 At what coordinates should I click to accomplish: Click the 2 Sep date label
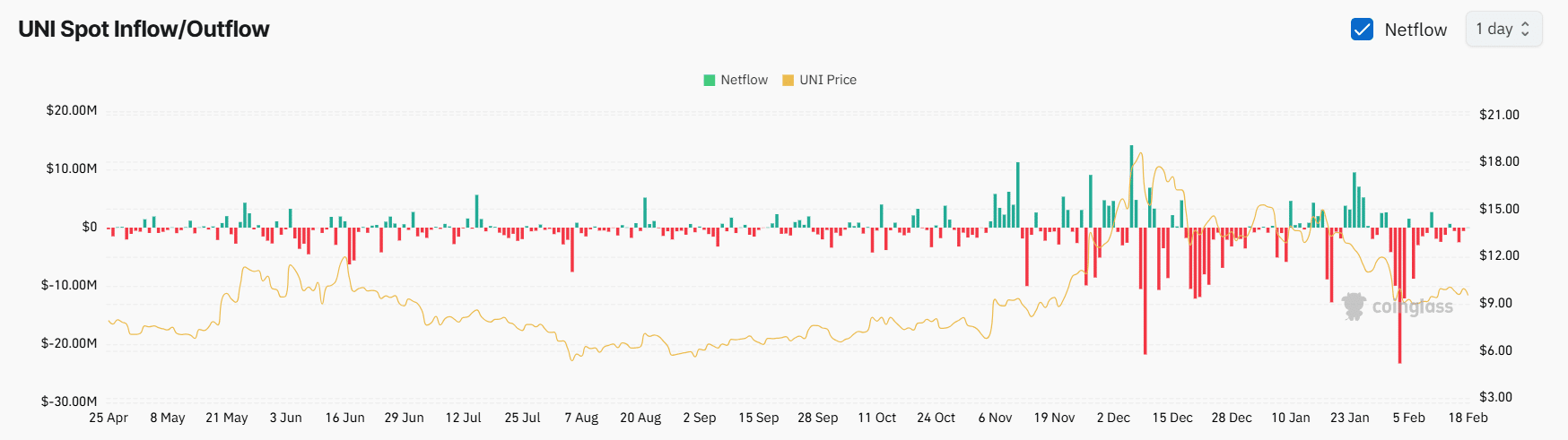[x=700, y=418]
